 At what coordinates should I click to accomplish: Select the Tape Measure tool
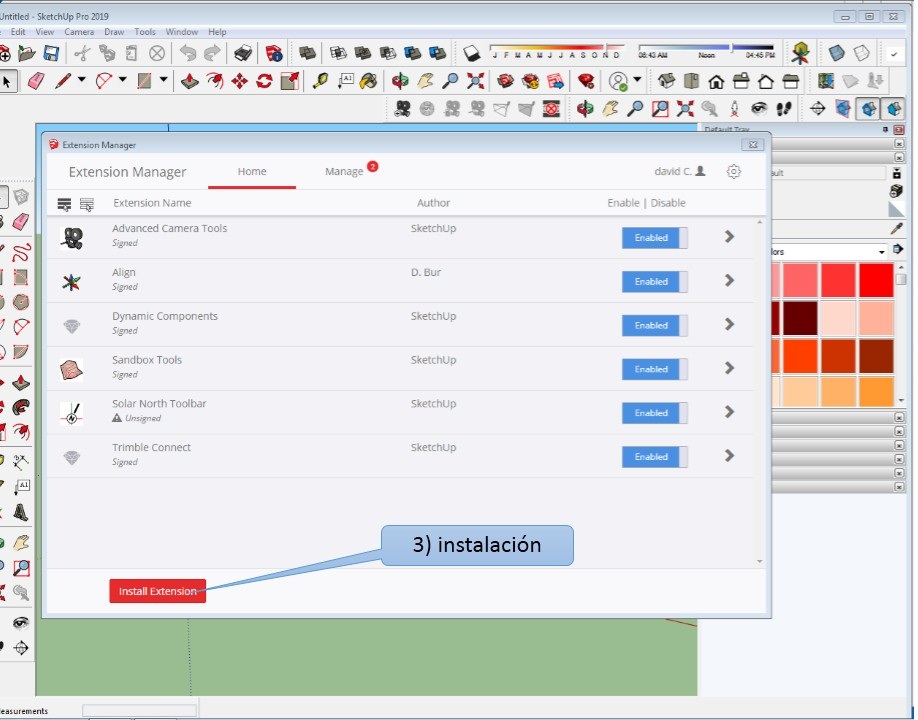pyautogui.click(x=320, y=81)
